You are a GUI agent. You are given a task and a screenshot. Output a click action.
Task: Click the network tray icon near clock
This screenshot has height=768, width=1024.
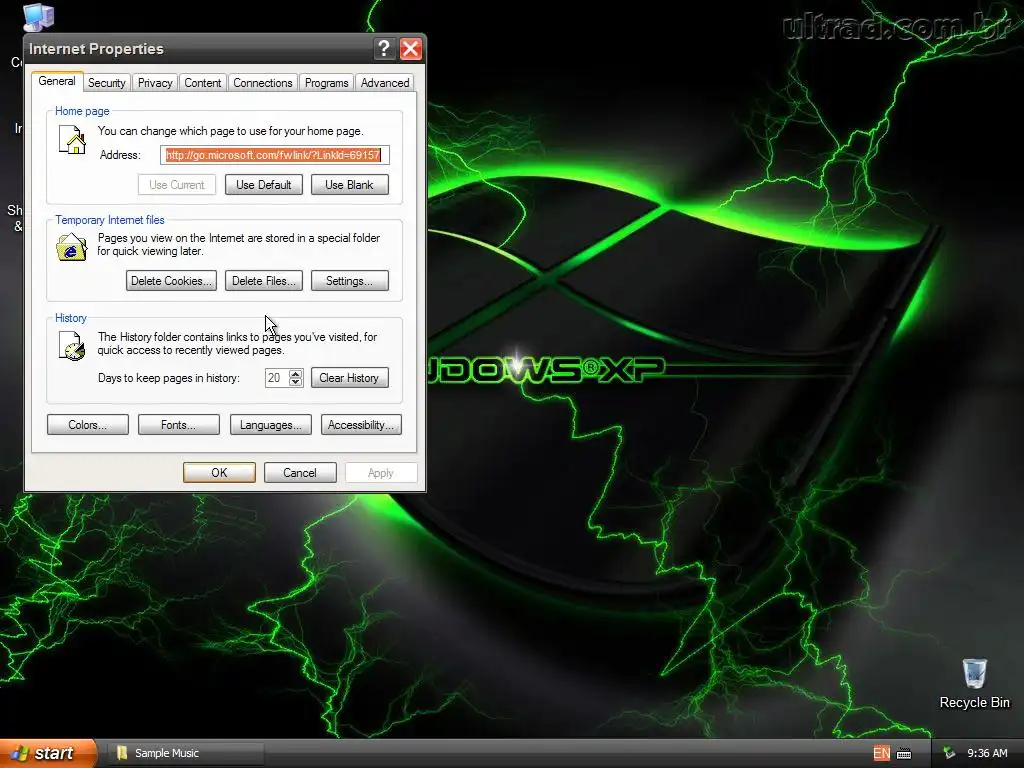[949, 753]
